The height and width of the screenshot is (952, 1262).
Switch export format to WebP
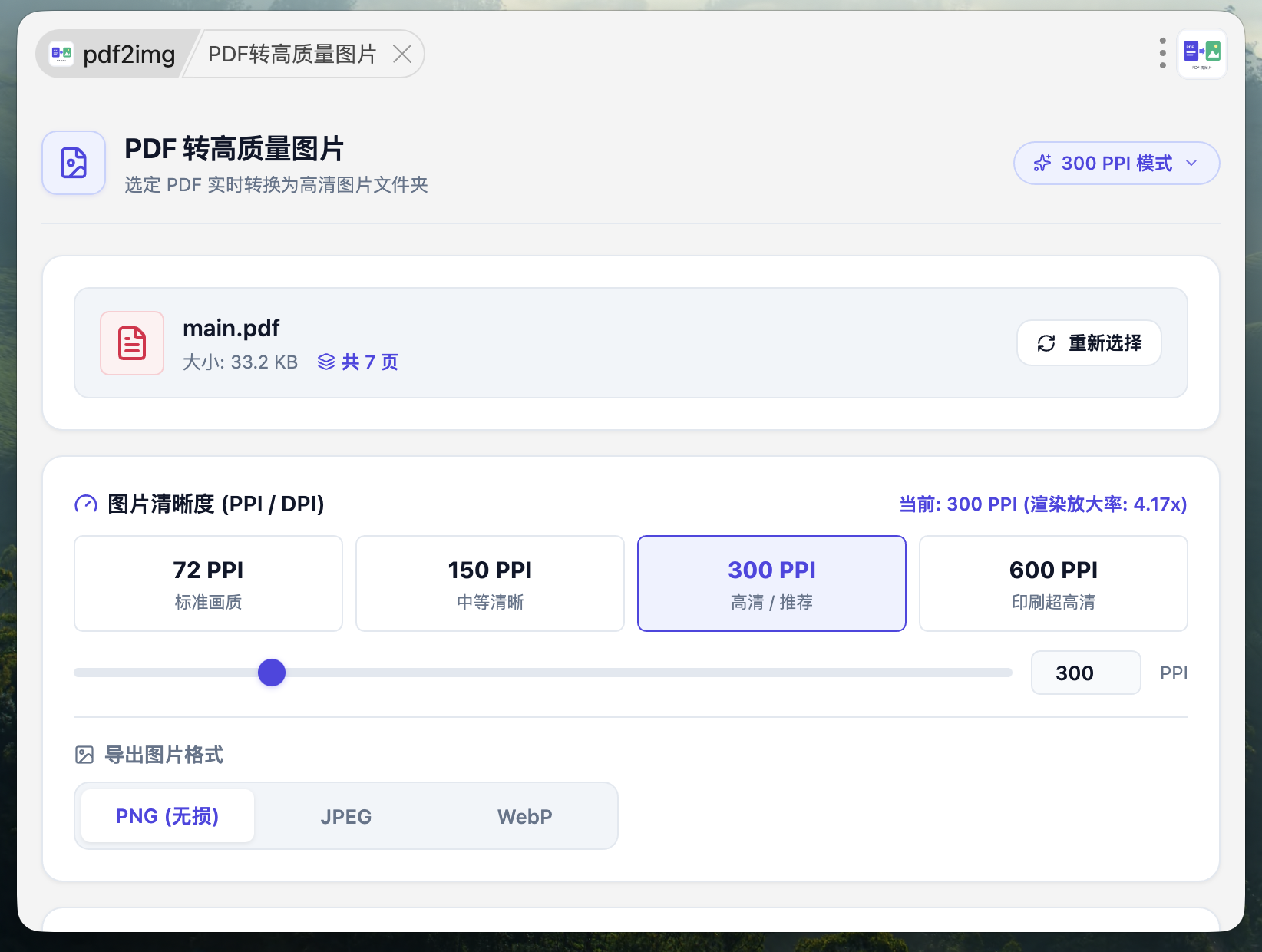click(x=525, y=816)
